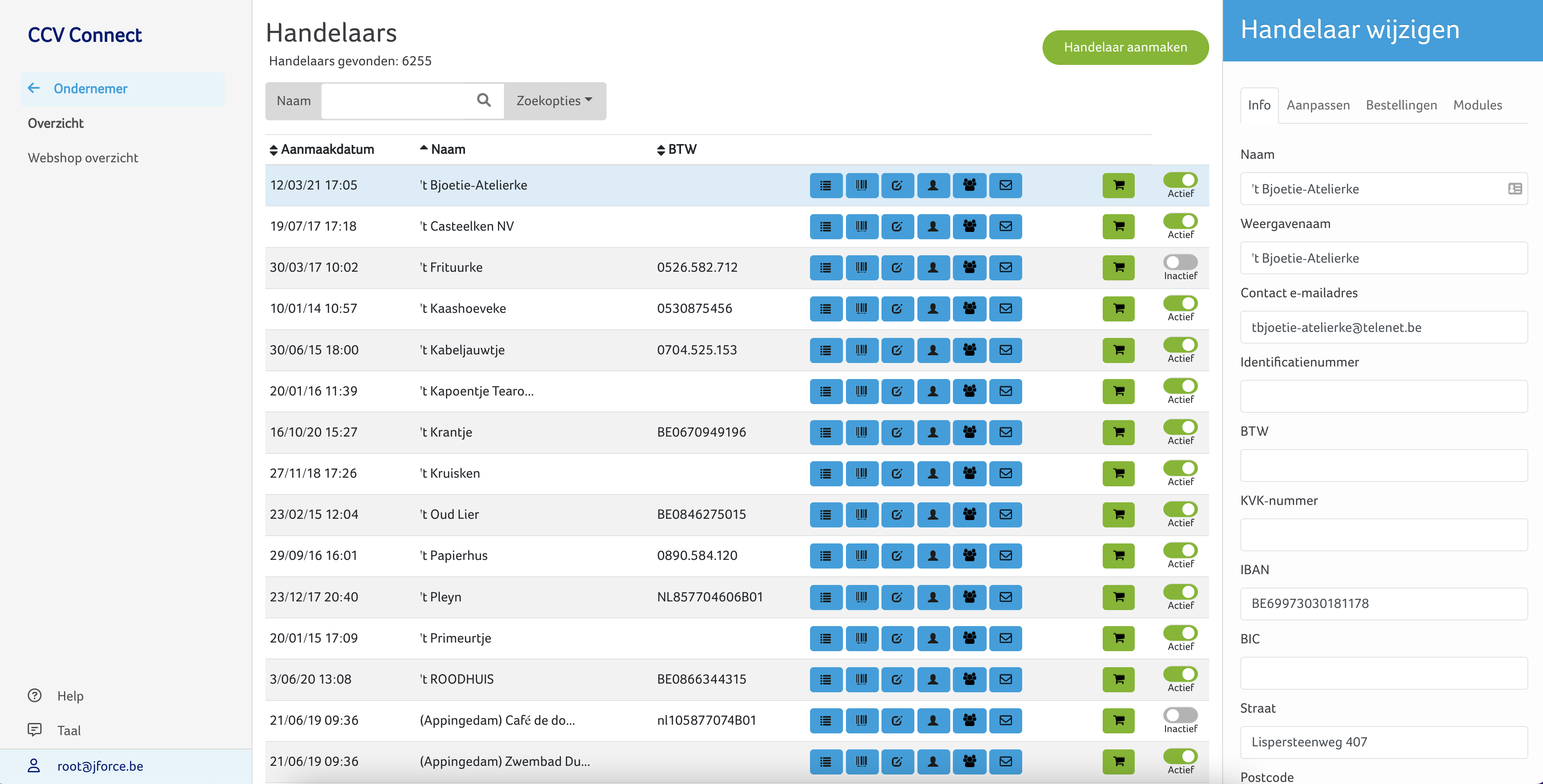
Task: Click the edit icon for 't Kaashoeveke
Action: (897, 309)
